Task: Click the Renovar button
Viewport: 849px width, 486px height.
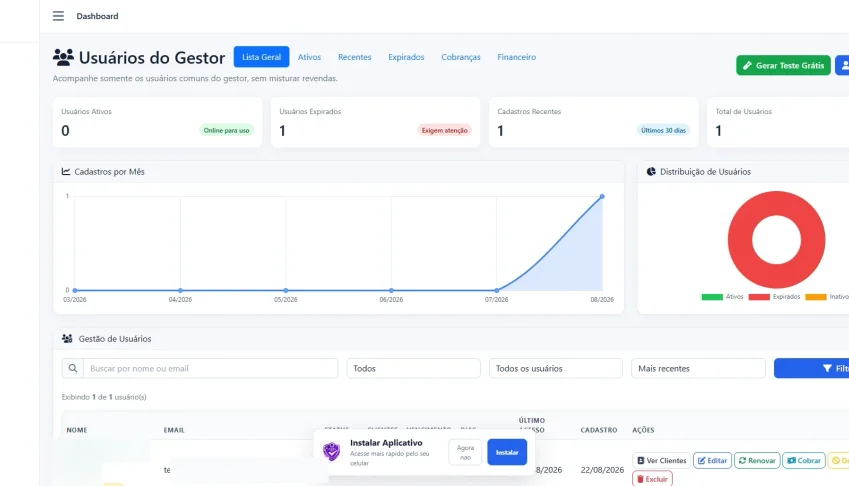Action: [x=757, y=461]
